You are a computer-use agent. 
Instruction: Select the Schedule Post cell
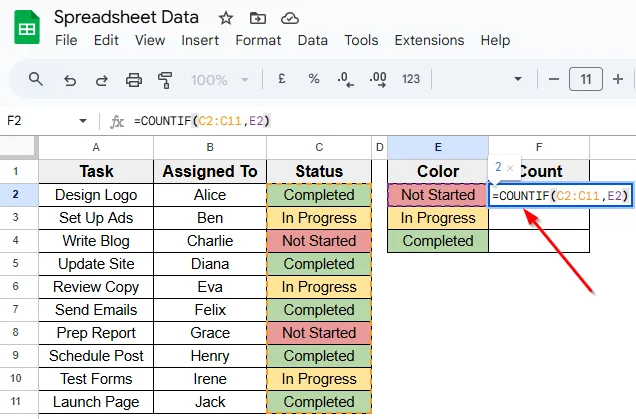[96, 356]
